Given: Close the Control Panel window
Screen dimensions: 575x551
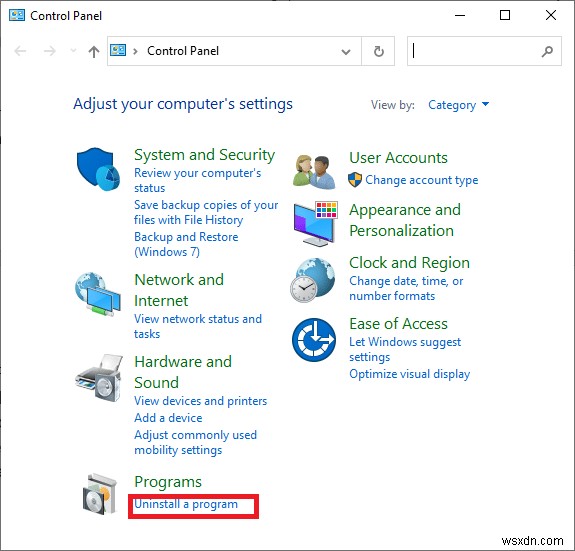Looking at the screenshot, I should click(551, 15).
